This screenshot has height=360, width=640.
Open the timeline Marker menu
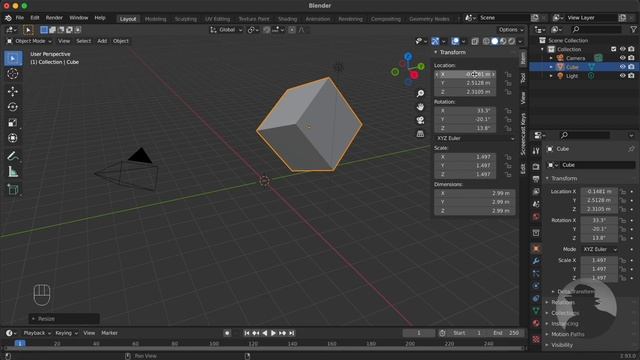click(x=109, y=333)
